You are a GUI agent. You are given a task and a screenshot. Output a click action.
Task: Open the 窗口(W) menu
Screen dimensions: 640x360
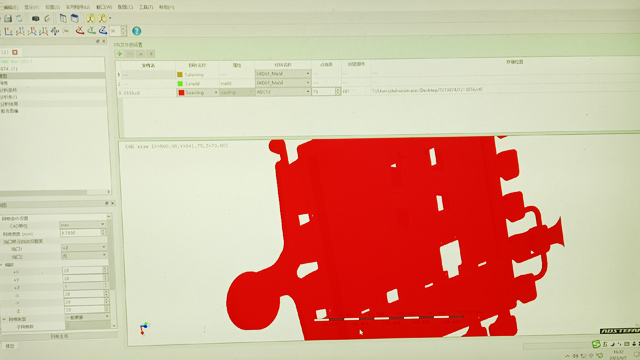pos(104,7)
